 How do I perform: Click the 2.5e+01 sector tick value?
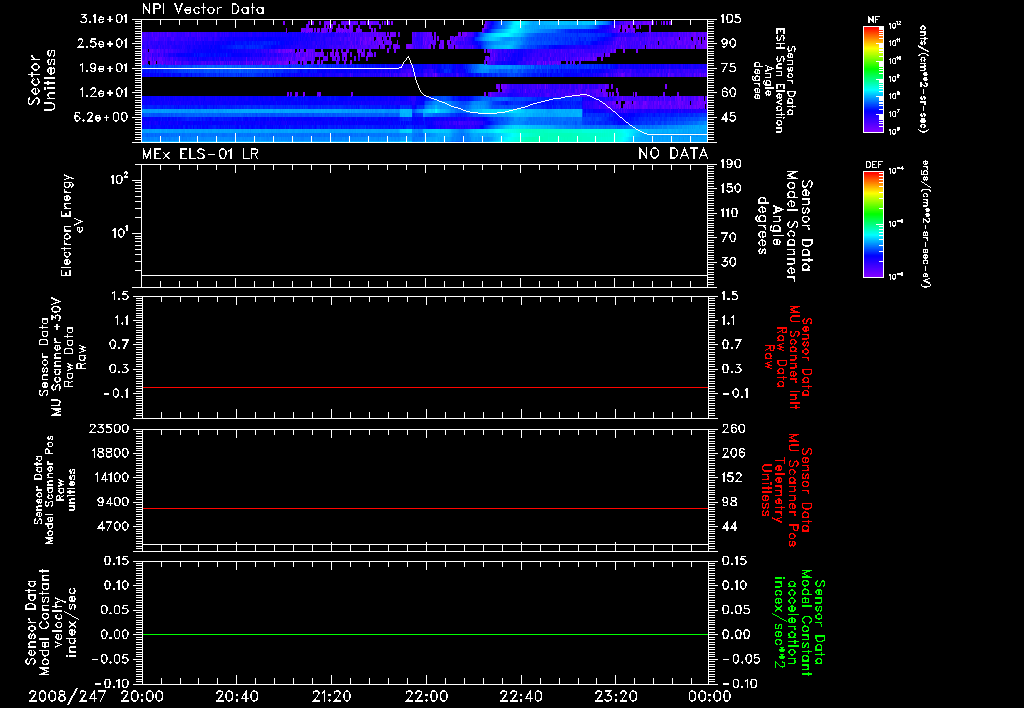103,43
